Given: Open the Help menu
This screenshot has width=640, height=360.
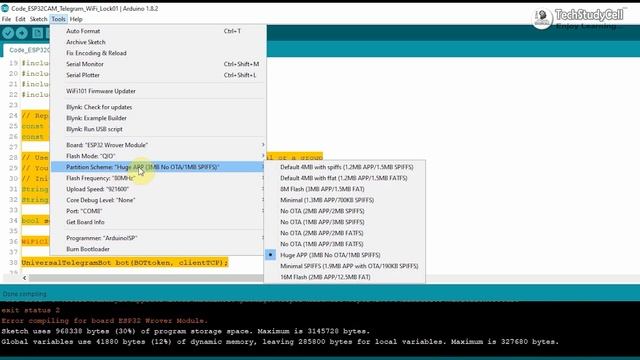Looking at the screenshot, I should (76, 19).
